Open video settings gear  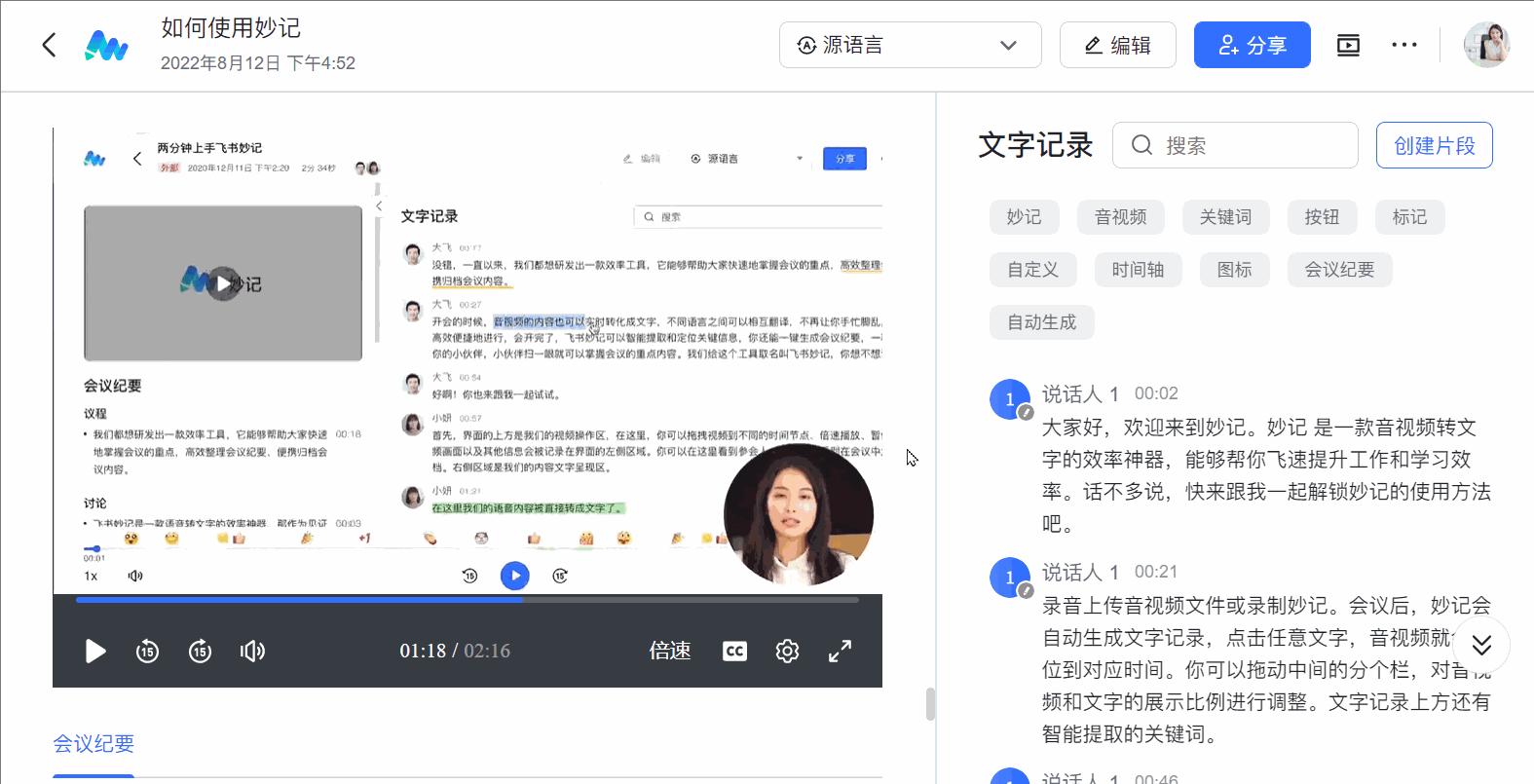[787, 651]
